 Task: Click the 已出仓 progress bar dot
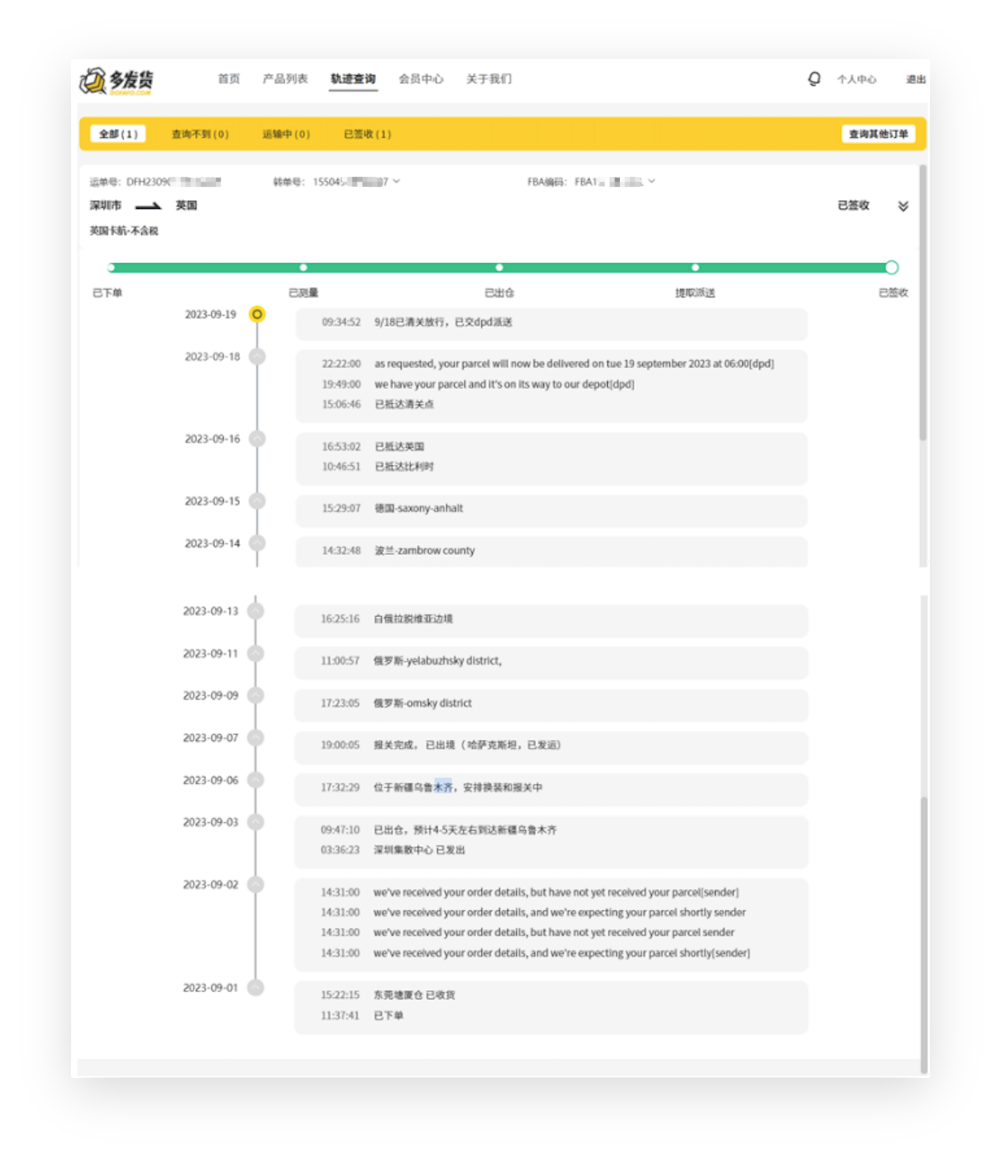499,267
